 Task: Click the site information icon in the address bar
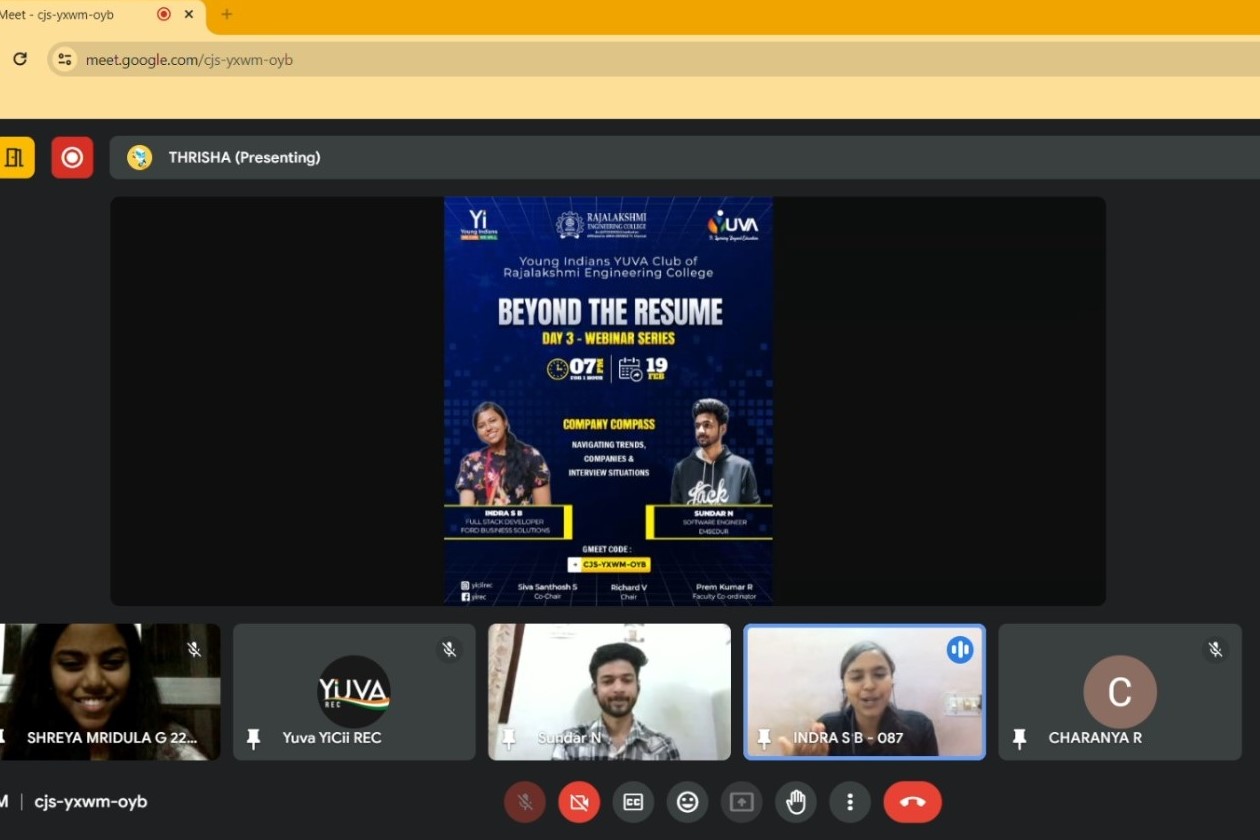click(x=65, y=59)
